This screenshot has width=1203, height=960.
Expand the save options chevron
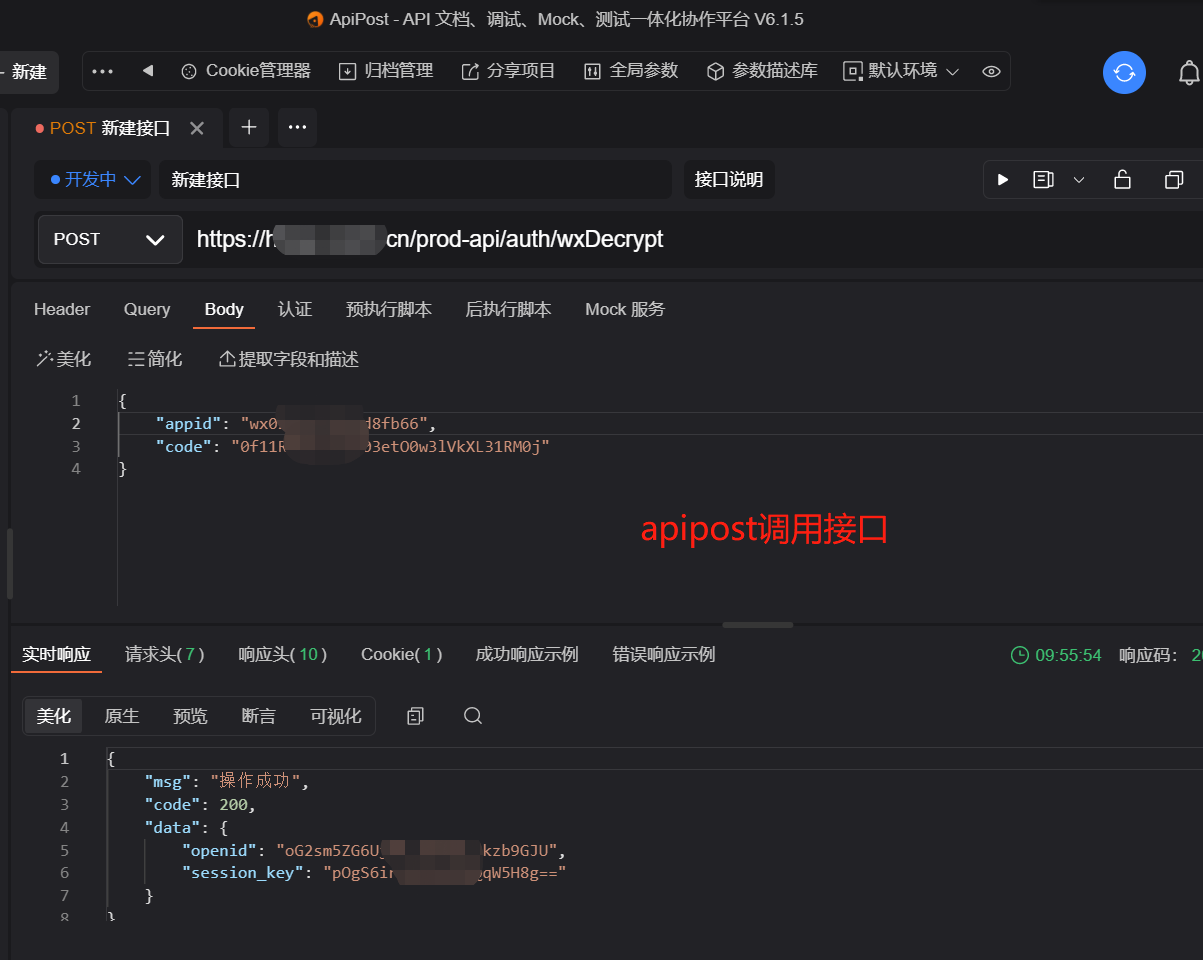click(x=1079, y=180)
